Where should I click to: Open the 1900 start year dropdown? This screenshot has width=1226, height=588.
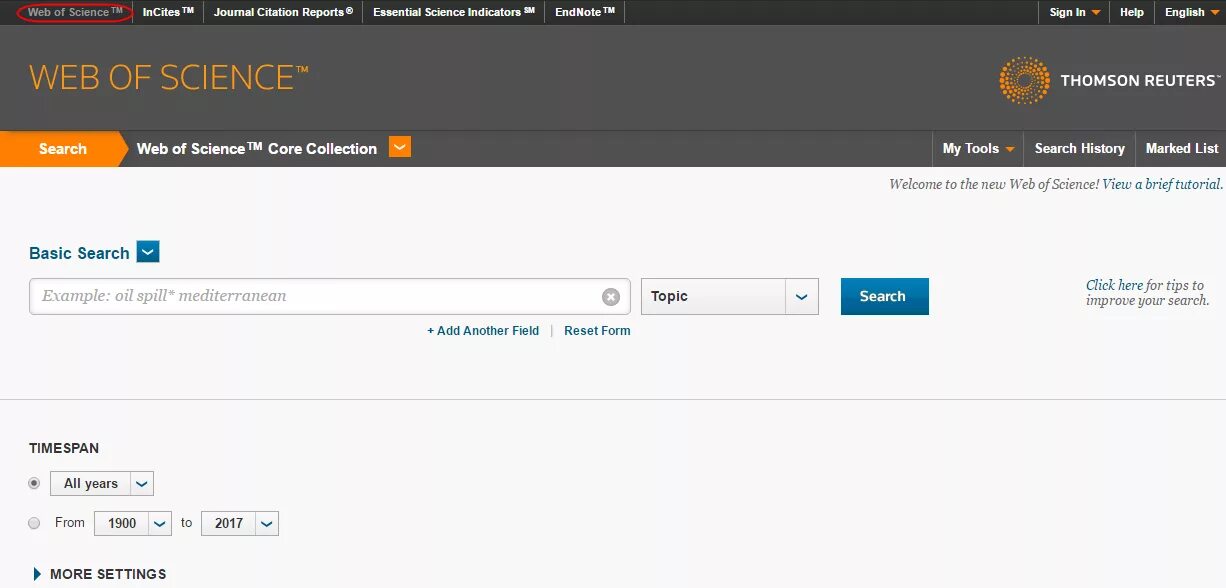[x=134, y=523]
